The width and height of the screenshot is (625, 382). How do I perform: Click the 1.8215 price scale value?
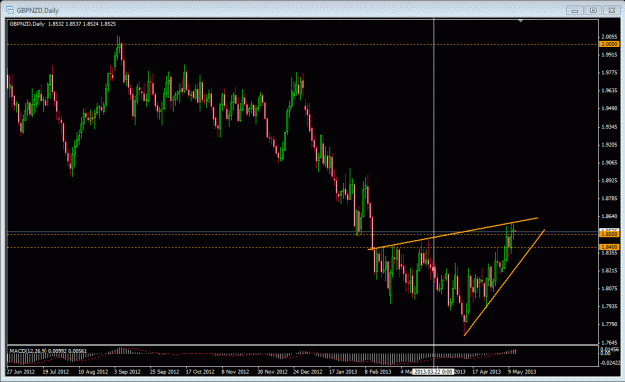609,270
